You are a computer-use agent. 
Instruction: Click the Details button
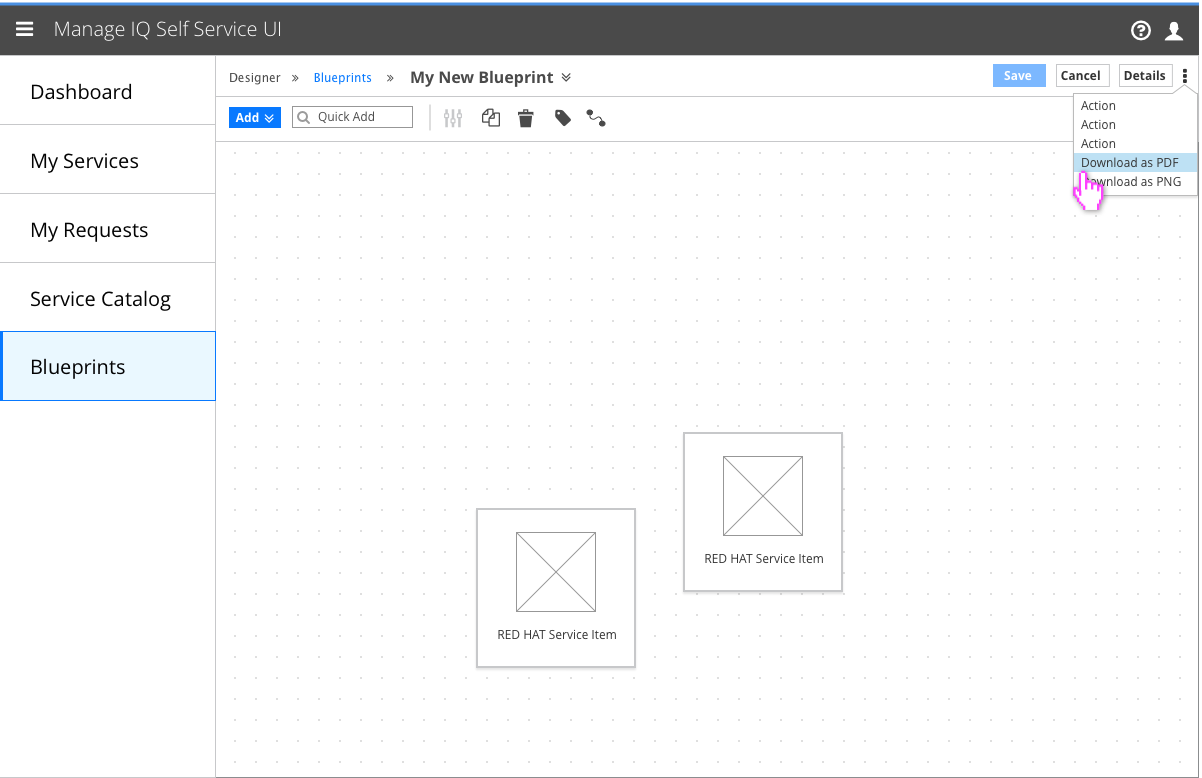coord(1144,75)
